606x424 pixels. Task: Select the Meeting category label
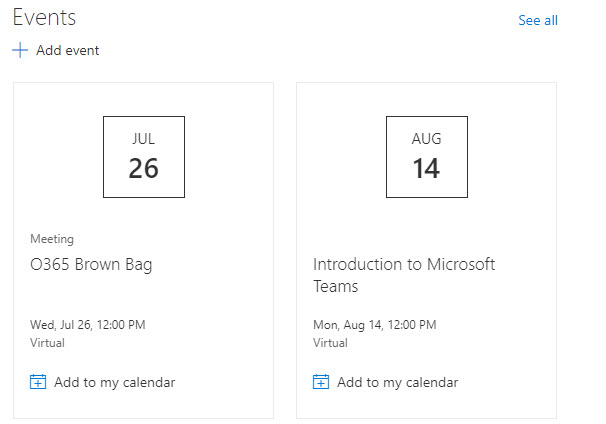click(52, 239)
